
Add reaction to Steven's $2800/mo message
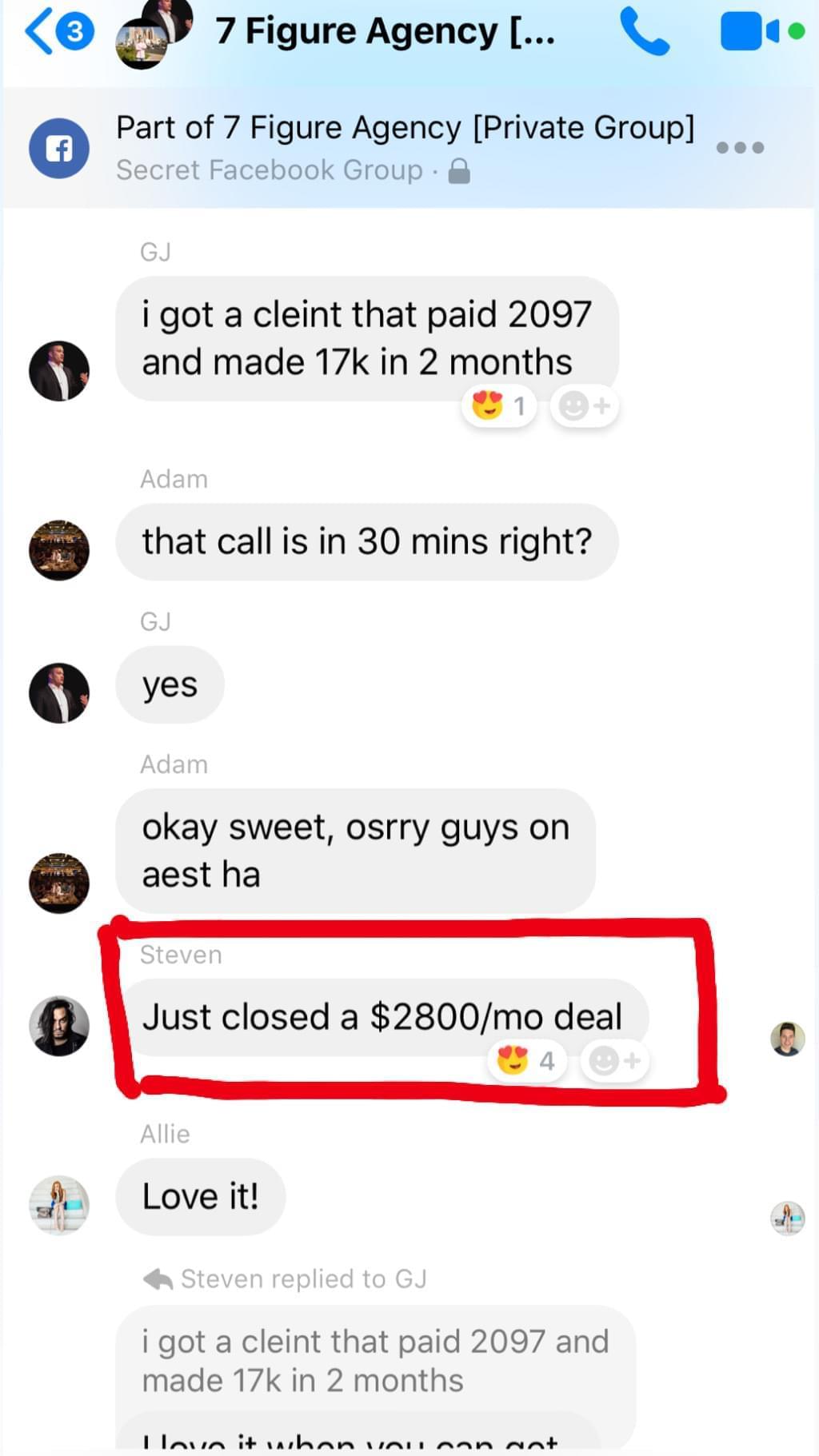(x=614, y=1061)
